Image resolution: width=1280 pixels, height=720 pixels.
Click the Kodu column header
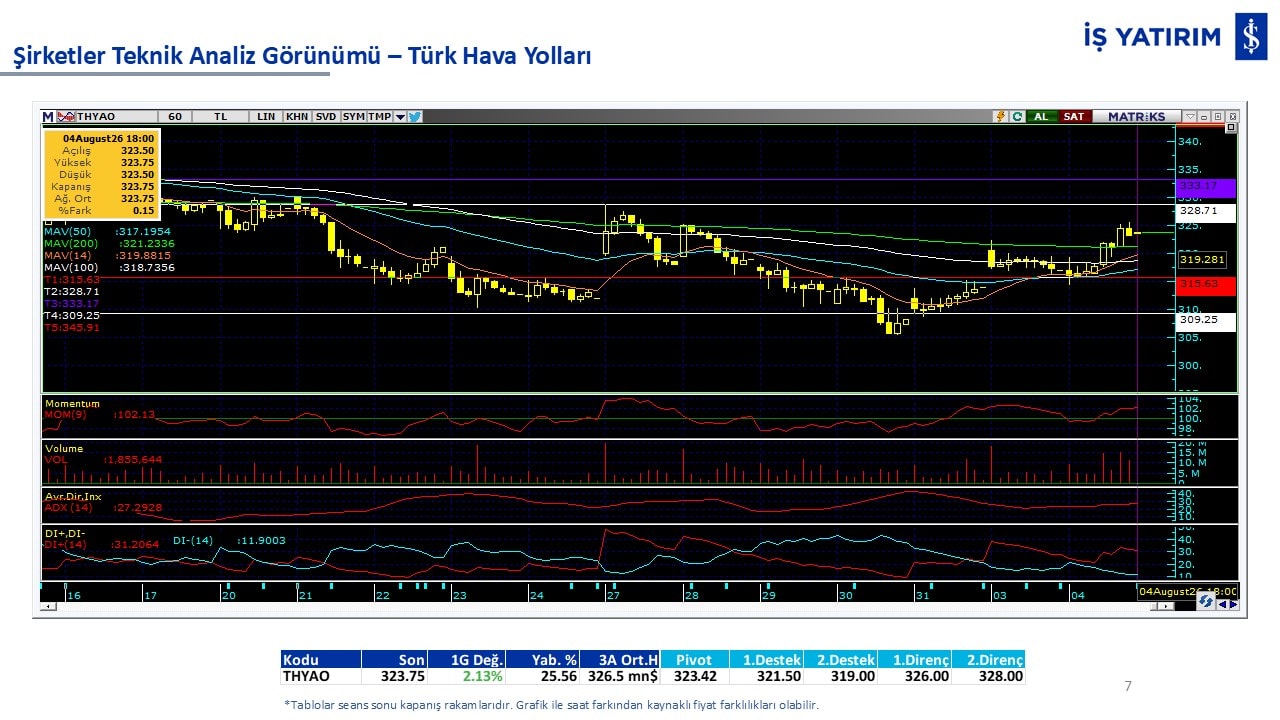pos(320,659)
